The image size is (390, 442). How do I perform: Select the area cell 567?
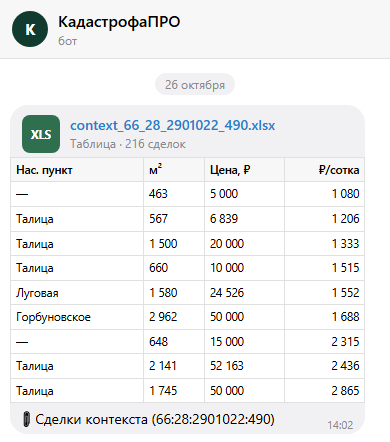(174, 219)
